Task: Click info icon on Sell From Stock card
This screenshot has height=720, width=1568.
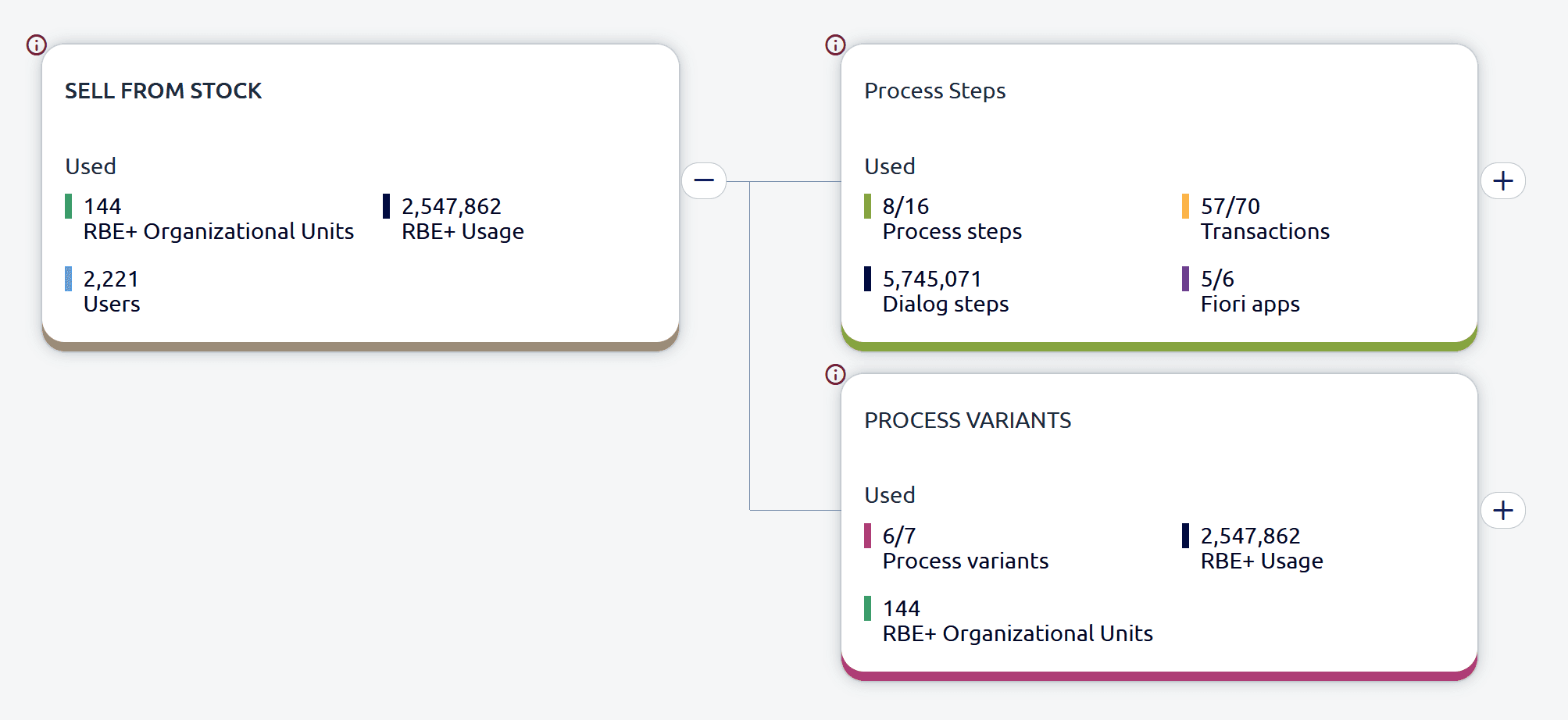Action: 37,45
